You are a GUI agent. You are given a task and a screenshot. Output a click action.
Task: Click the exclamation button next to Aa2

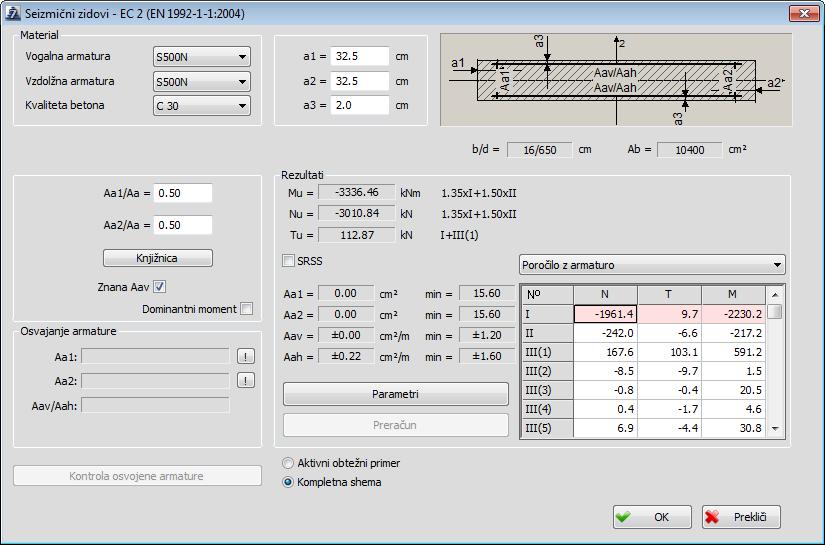click(x=246, y=380)
